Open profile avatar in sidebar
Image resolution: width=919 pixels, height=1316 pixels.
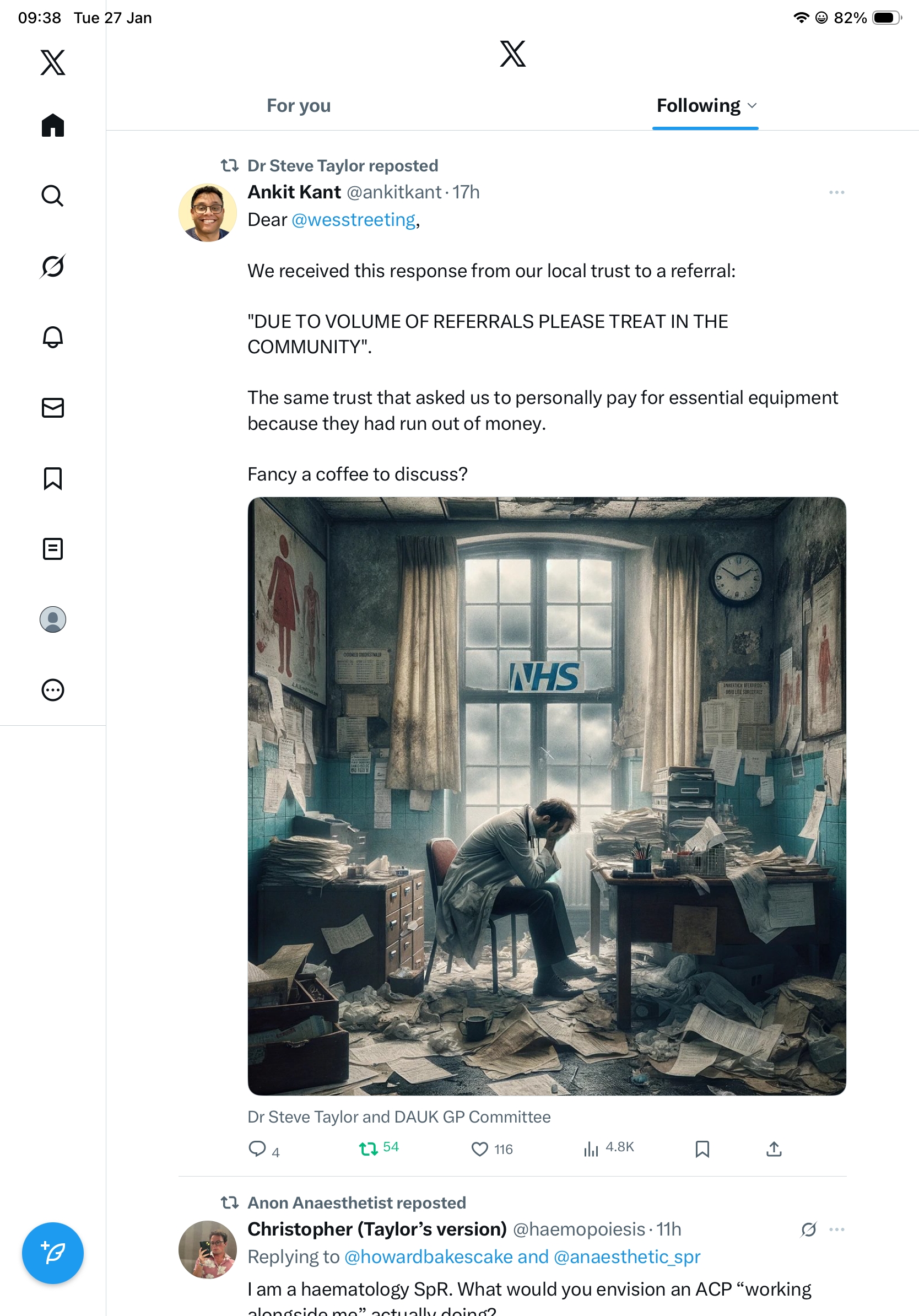point(53,619)
